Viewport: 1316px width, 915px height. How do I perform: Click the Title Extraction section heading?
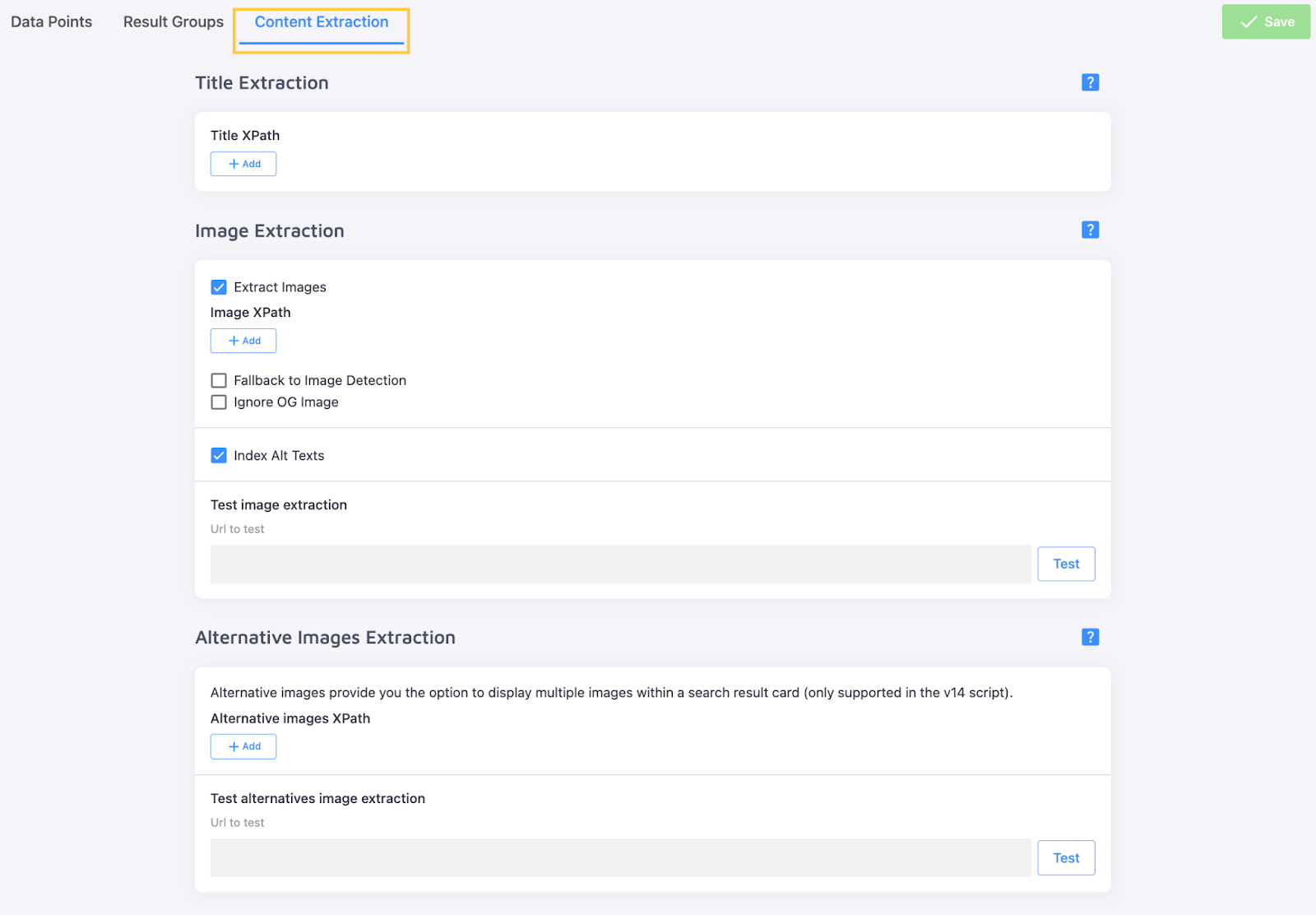262,83
